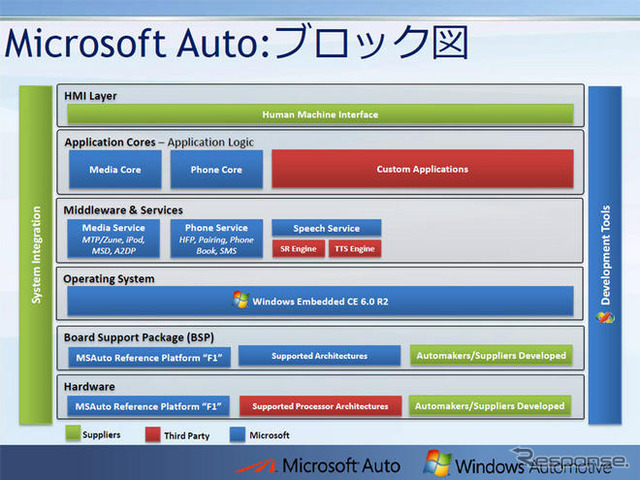Image resolution: width=640 pixels, height=480 pixels.
Task: Select Hardware MSAuto Reference Platform "F1" block
Action: pyautogui.click(x=149, y=407)
